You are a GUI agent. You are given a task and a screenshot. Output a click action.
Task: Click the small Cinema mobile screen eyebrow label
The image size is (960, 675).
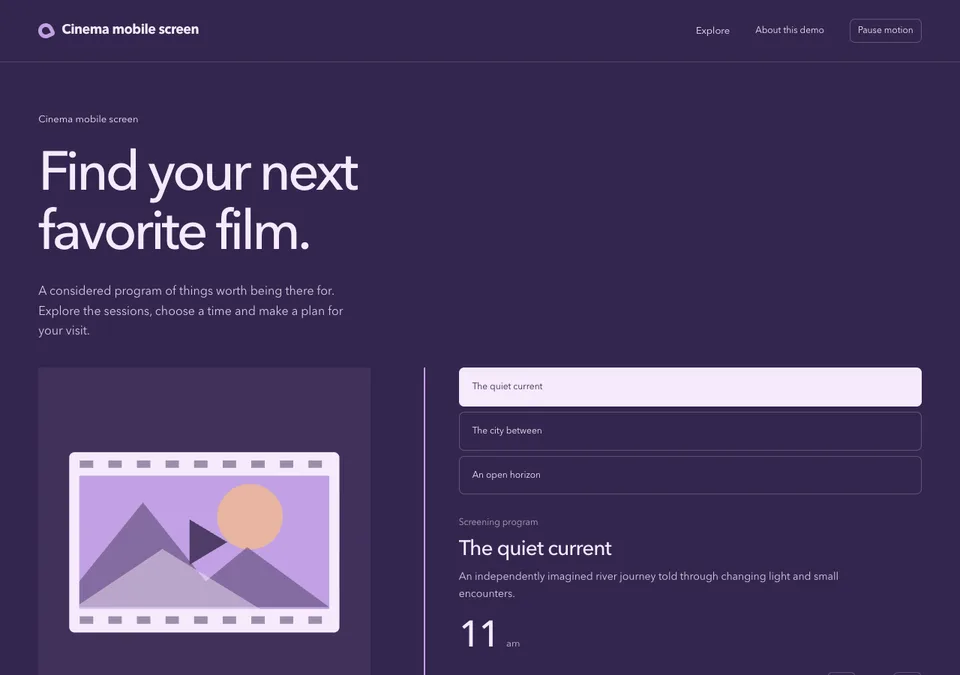[x=88, y=119]
